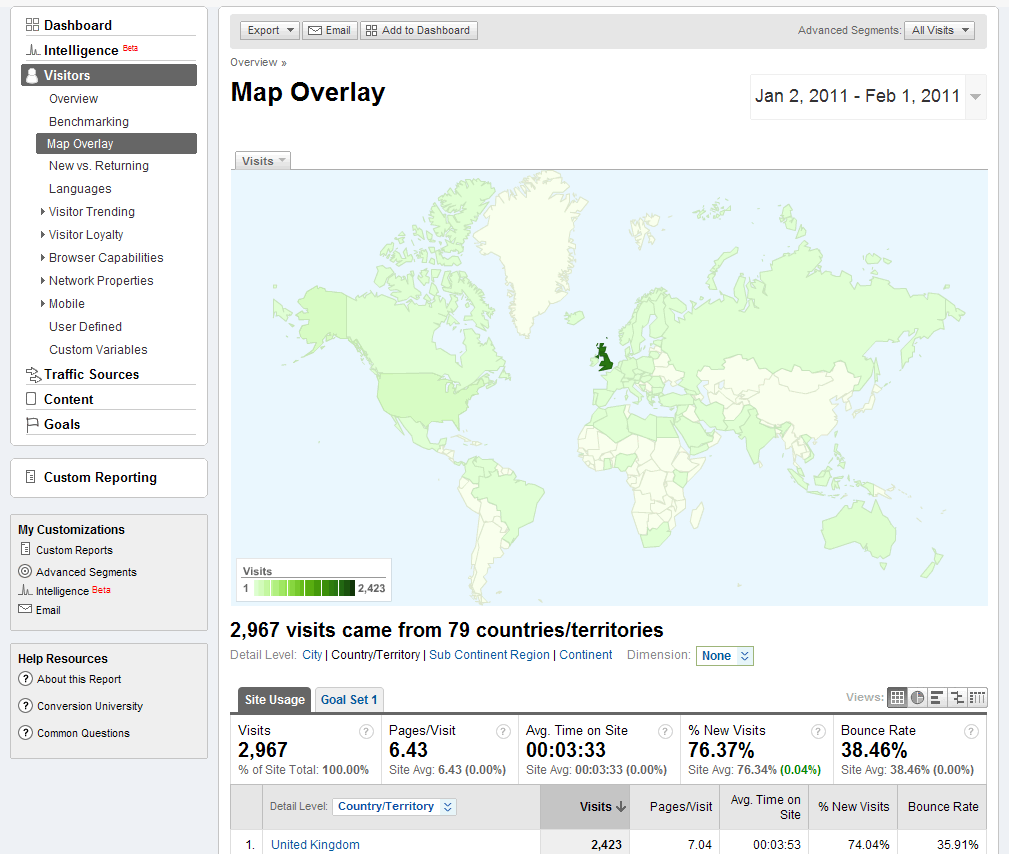Click the Add to Dashboard button
This screenshot has width=1009, height=854.
coord(418,30)
